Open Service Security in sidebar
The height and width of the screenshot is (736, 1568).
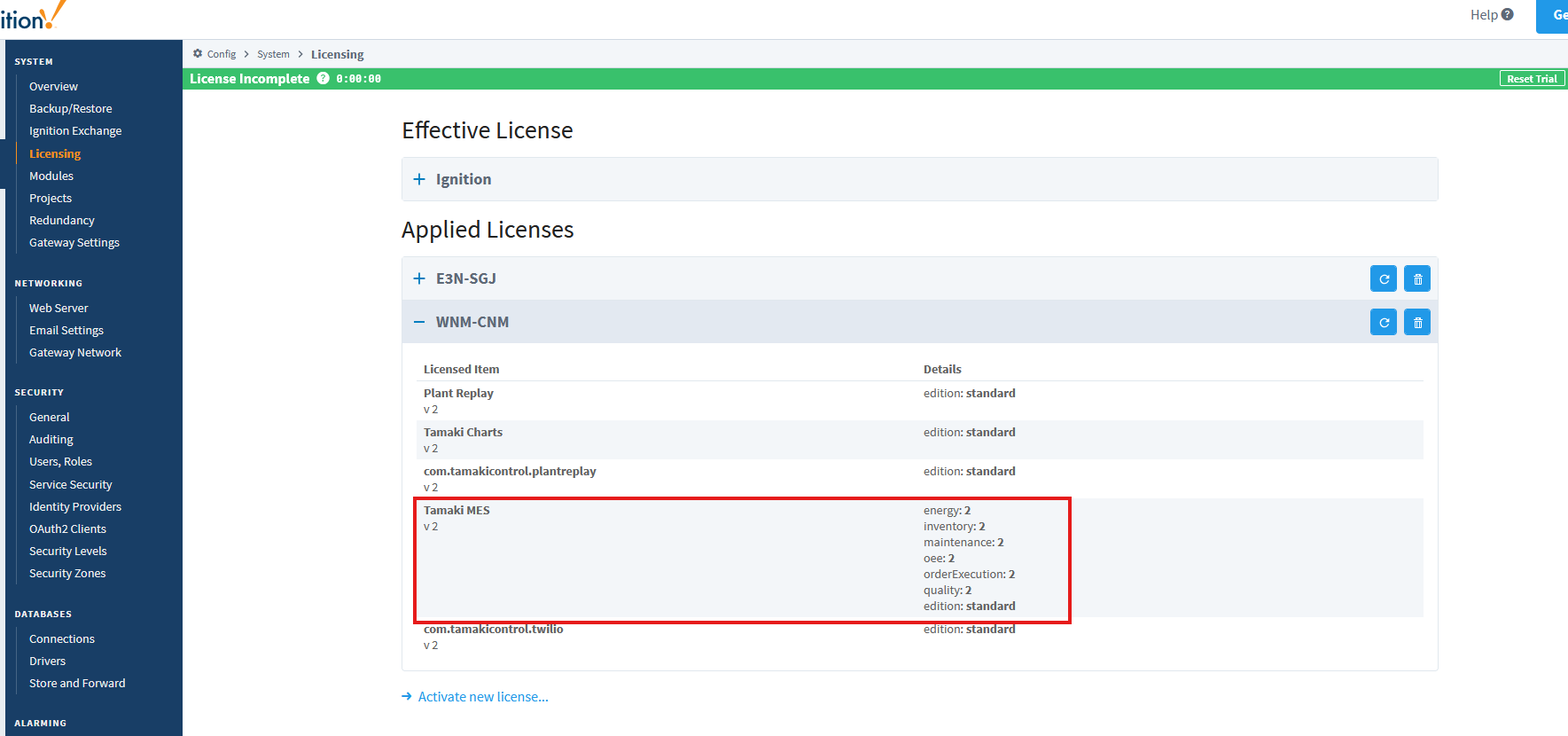pos(71,484)
